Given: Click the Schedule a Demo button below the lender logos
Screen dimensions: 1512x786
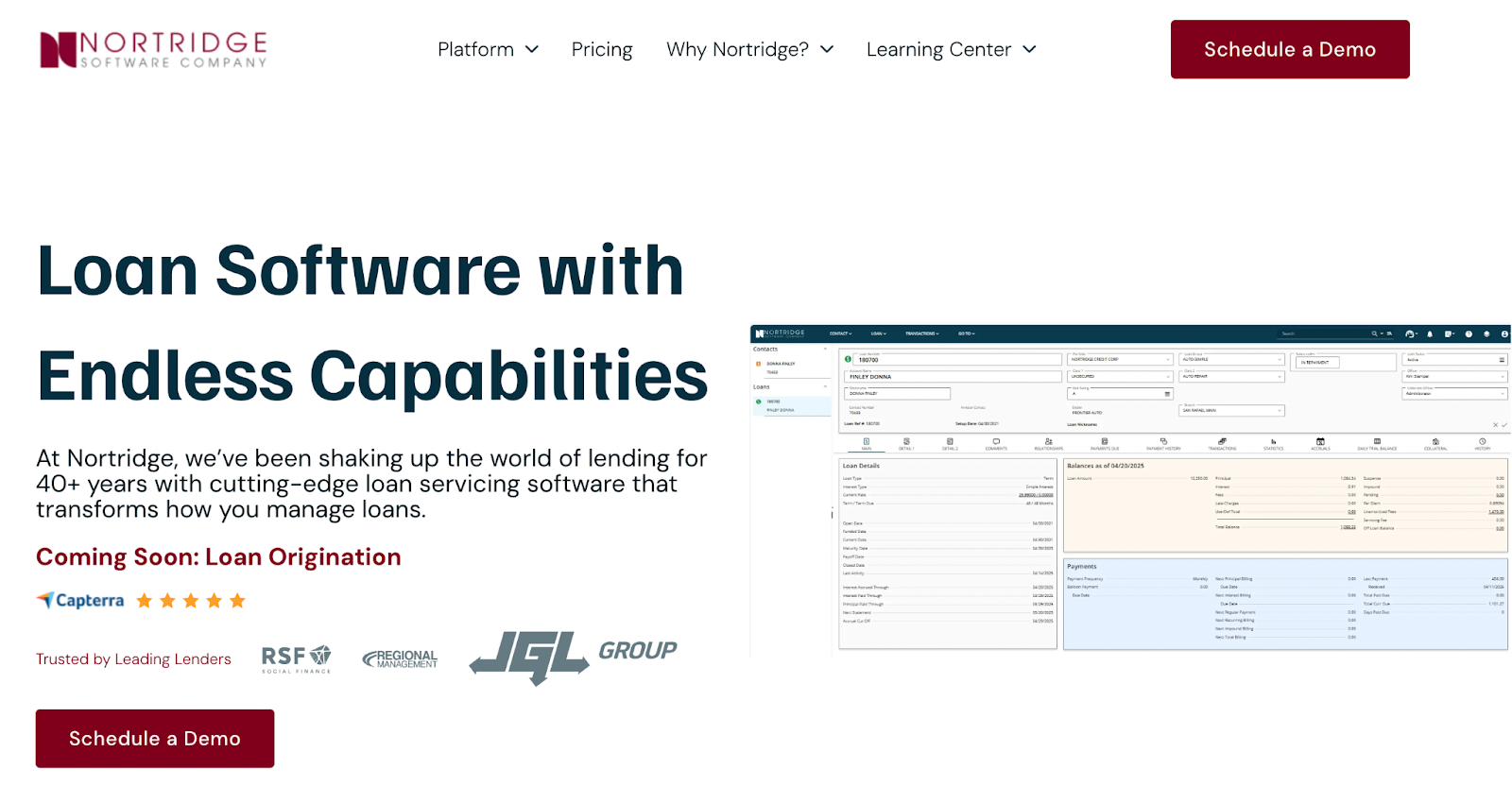Looking at the screenshot, I should click(x=155, y=738).
